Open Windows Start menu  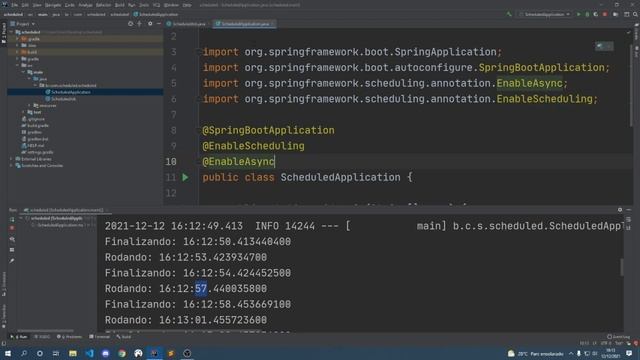tap(7, 353)
